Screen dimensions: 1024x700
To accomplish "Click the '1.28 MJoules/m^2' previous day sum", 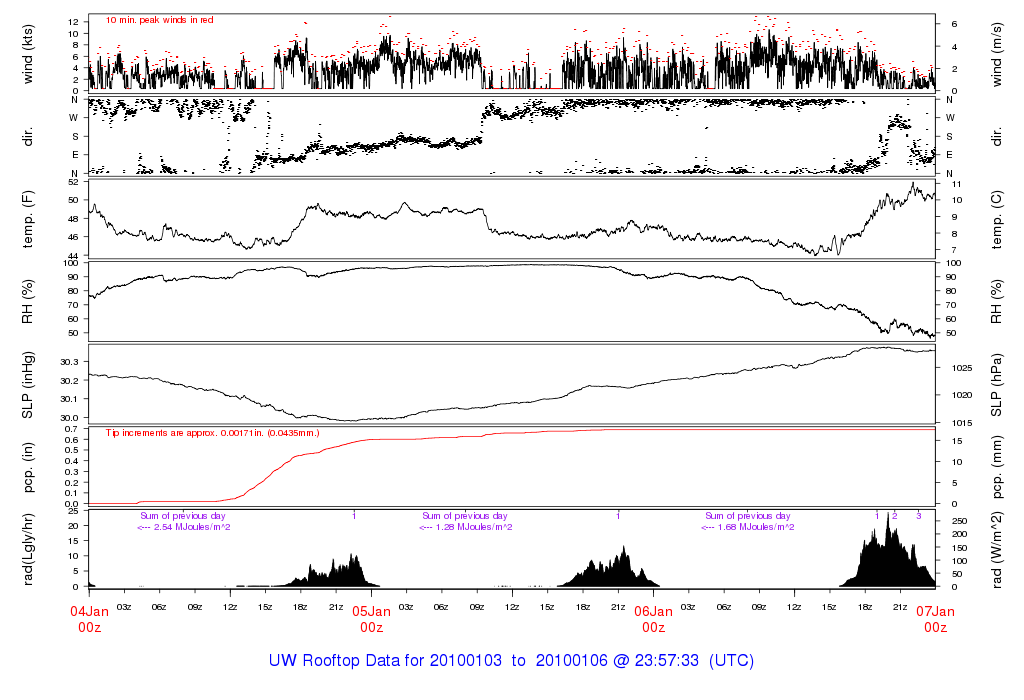I will (x=474, y=527).
